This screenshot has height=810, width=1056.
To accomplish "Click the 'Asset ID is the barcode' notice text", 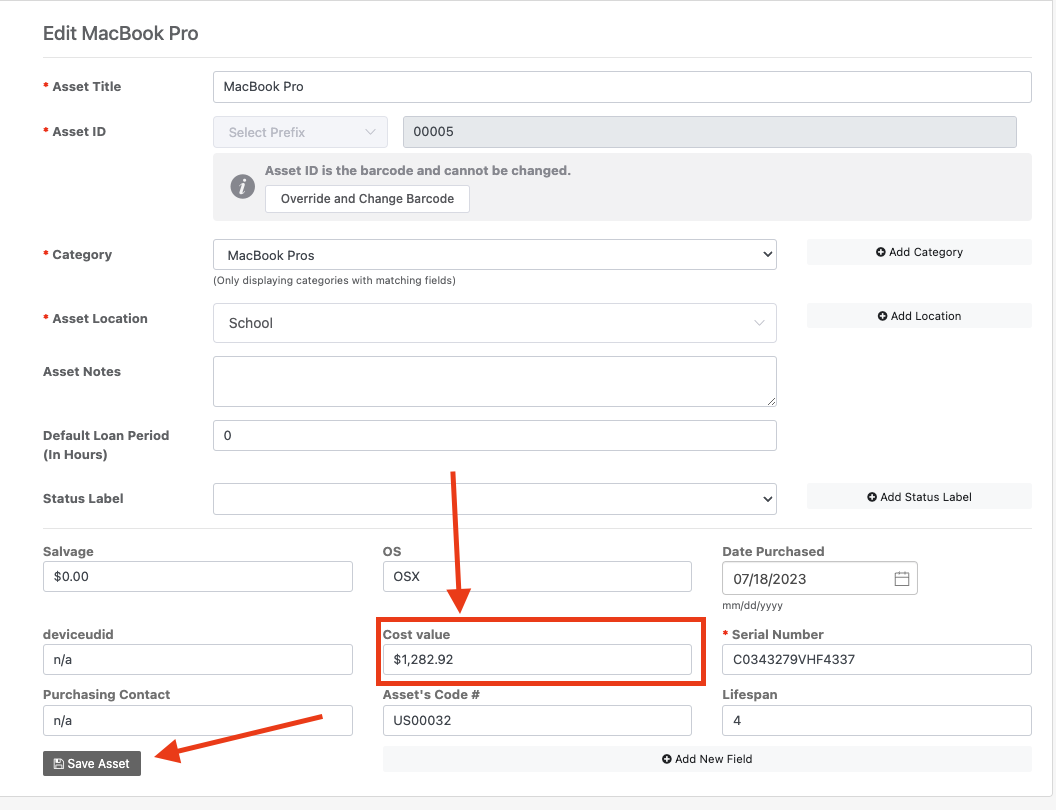I will (418, 170).
